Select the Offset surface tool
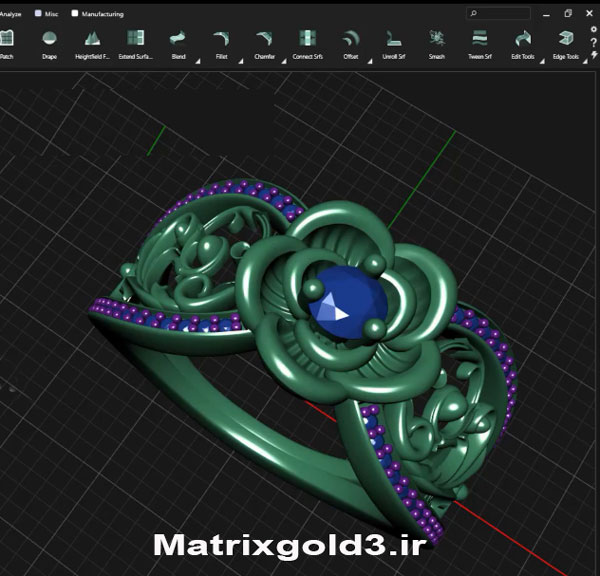Image resolution: width=600 pixels, height=576 pixels. coord(351,45)
